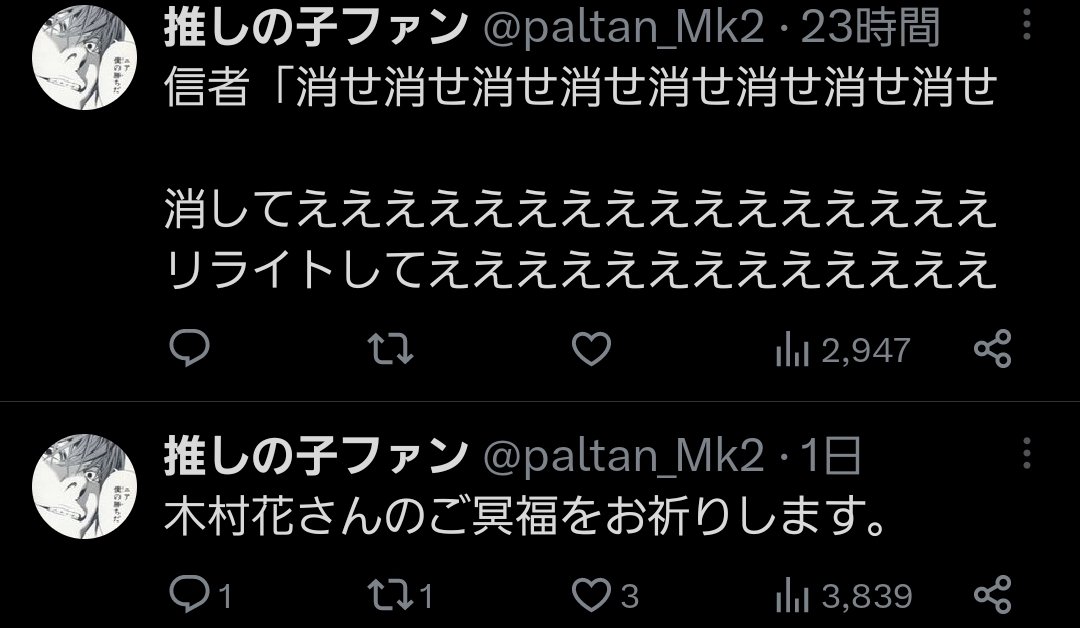Retweet the 木村花さん tweet
The image size is (1080, 628).
click(401, 595)
